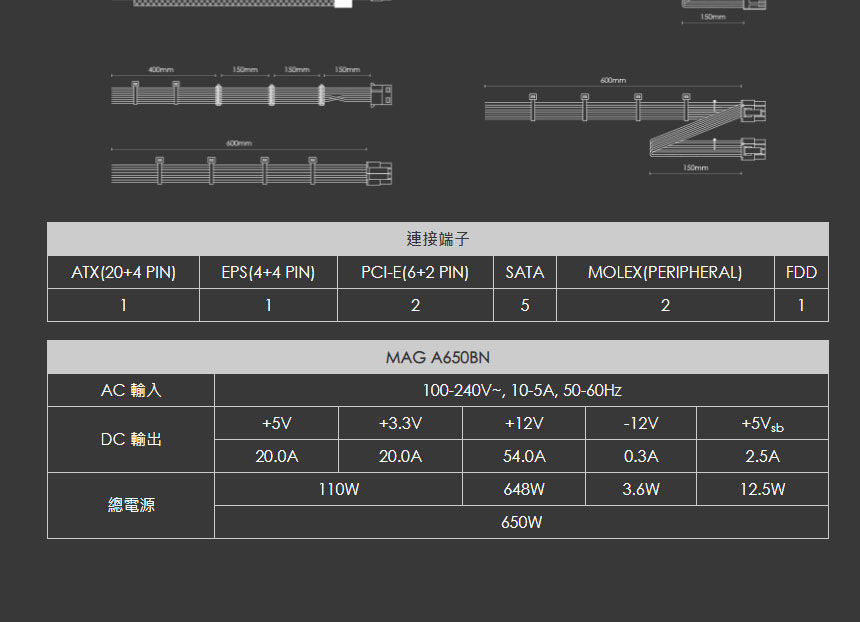Click the dual-connector 600mm cable diagram

625,126
